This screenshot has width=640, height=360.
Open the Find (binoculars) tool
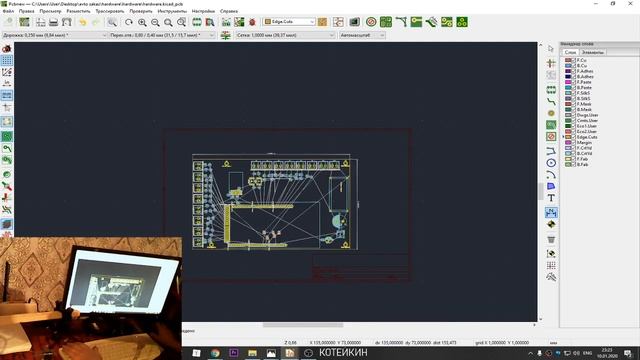click(x=112, y=22)
